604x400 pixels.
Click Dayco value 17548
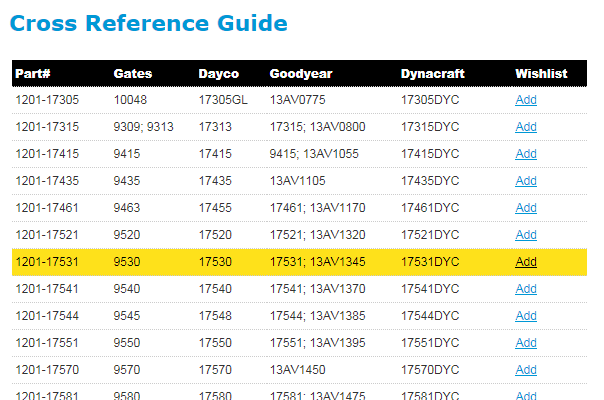215,316
